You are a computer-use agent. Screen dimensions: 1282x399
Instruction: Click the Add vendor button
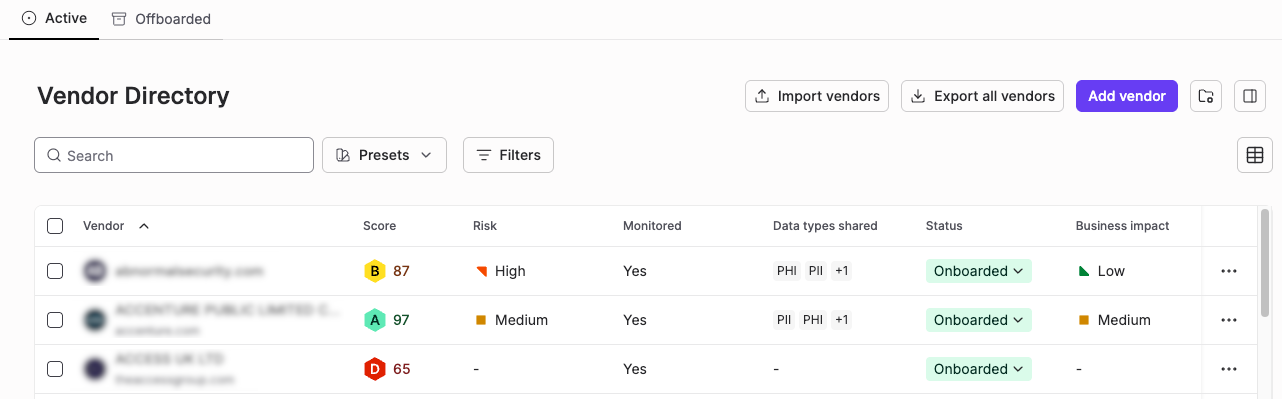(x=1127, y=96)
